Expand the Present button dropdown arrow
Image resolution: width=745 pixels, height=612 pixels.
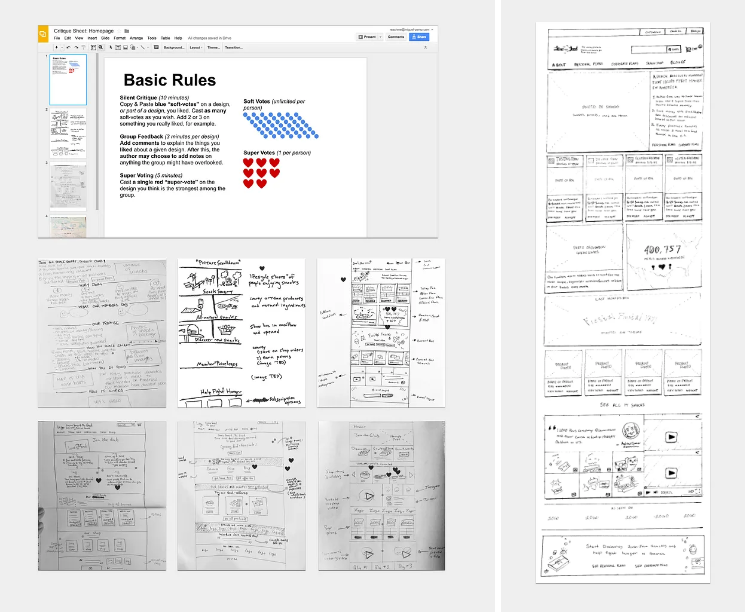381,36
